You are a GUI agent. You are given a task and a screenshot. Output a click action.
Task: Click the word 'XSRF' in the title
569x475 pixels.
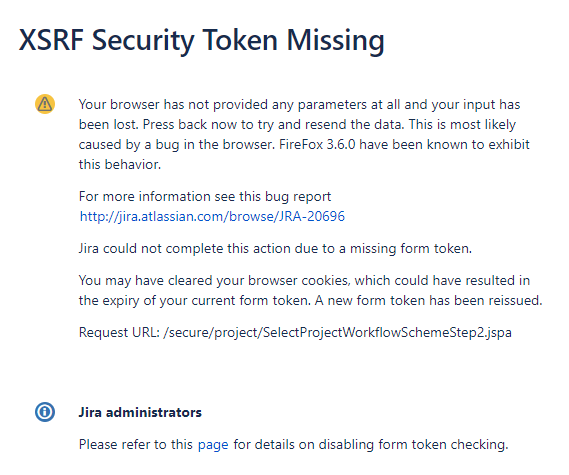(x=51, y=40)
